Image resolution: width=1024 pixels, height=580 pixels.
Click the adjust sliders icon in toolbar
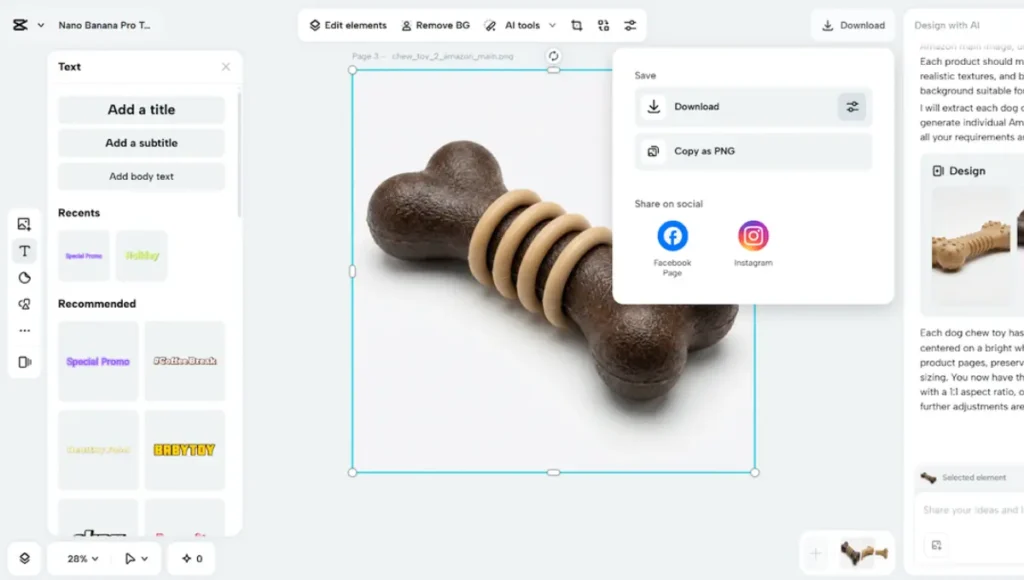tap(630, 25)
